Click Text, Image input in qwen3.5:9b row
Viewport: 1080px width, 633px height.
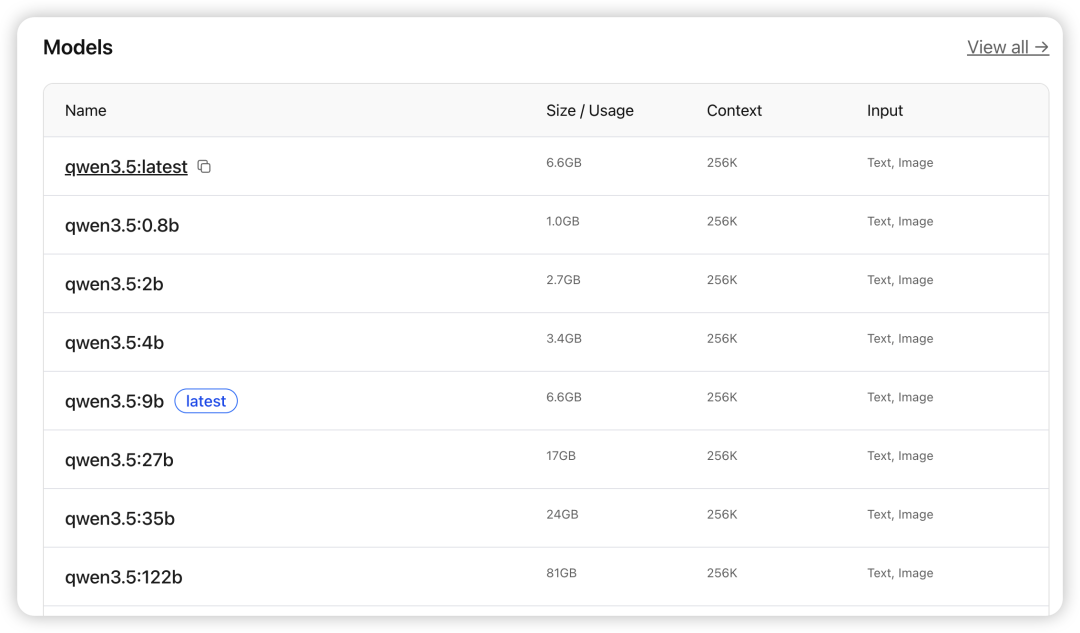point(900,397)
